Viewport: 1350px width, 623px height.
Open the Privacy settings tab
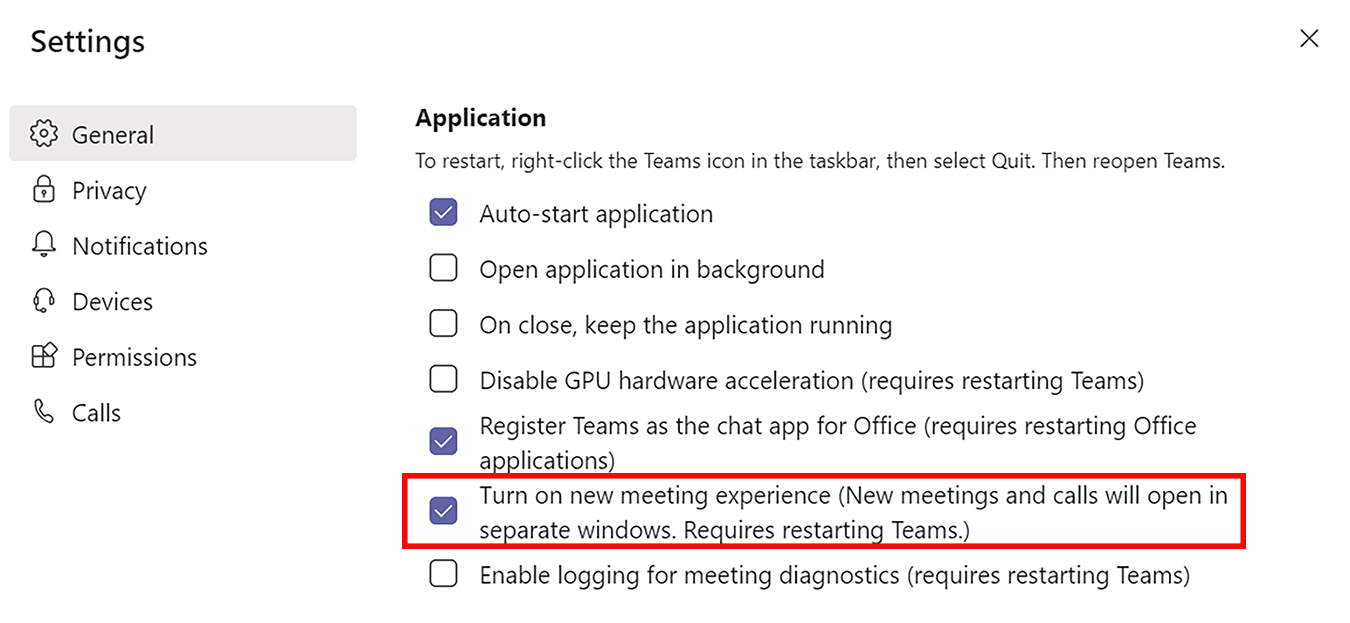coord(109,190)
